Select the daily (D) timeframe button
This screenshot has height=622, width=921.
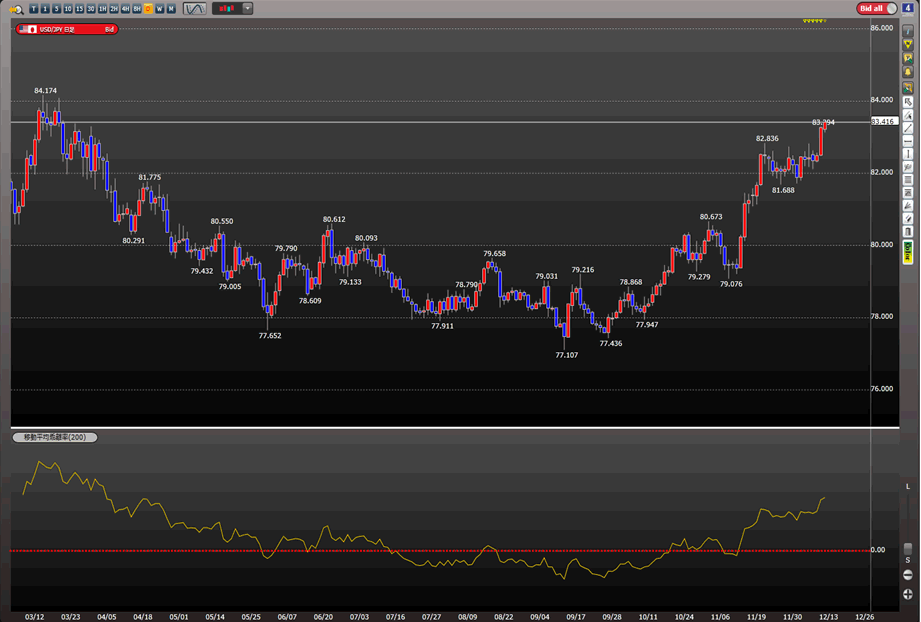[x=148, y=9]
